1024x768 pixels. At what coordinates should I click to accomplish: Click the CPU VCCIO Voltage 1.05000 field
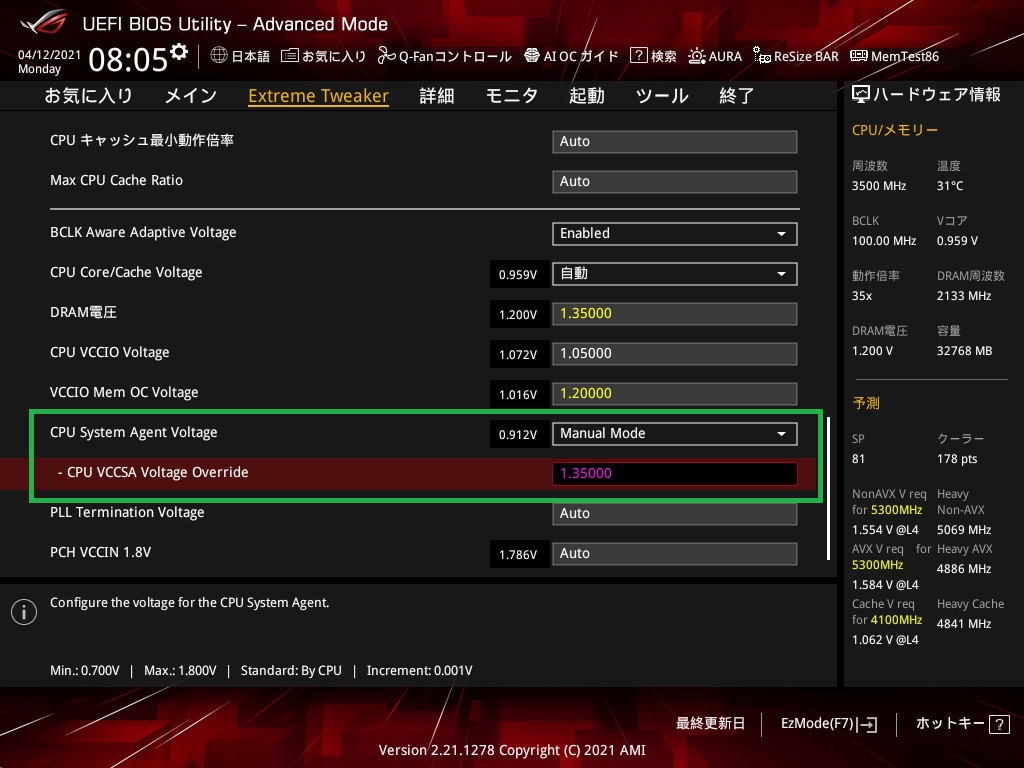(675, 353)
